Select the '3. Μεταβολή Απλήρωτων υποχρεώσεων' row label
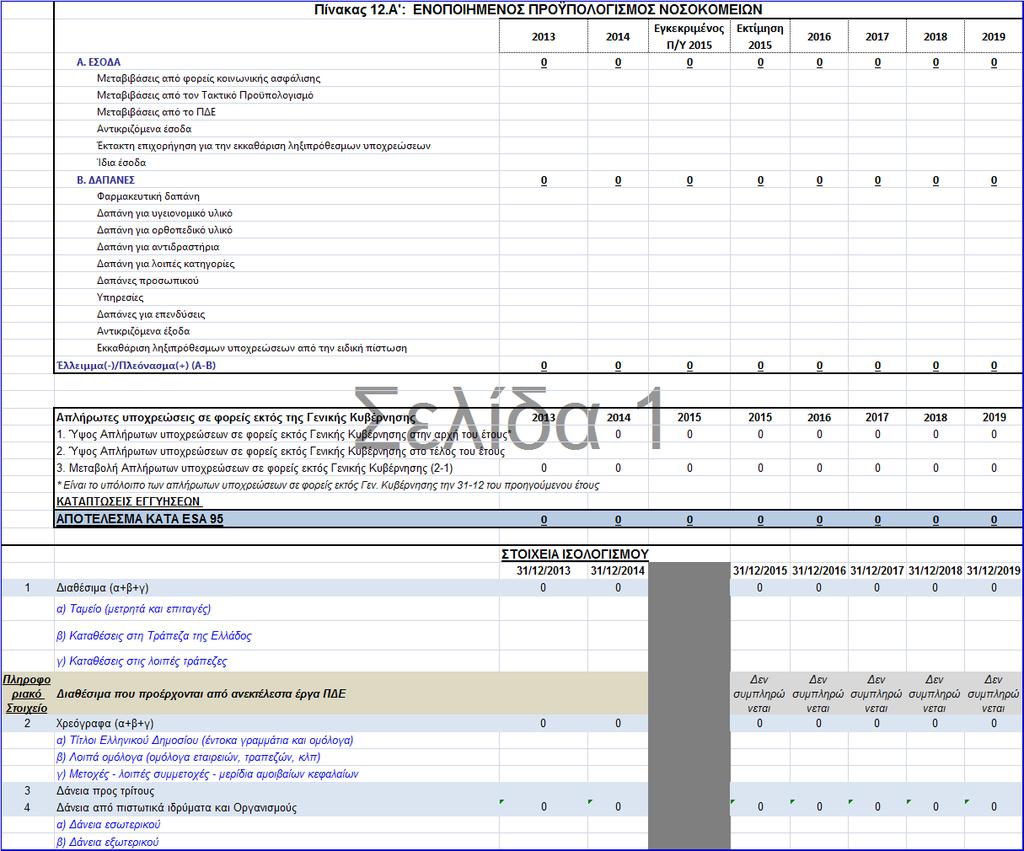1024x851 pixels. pos(255,468)
